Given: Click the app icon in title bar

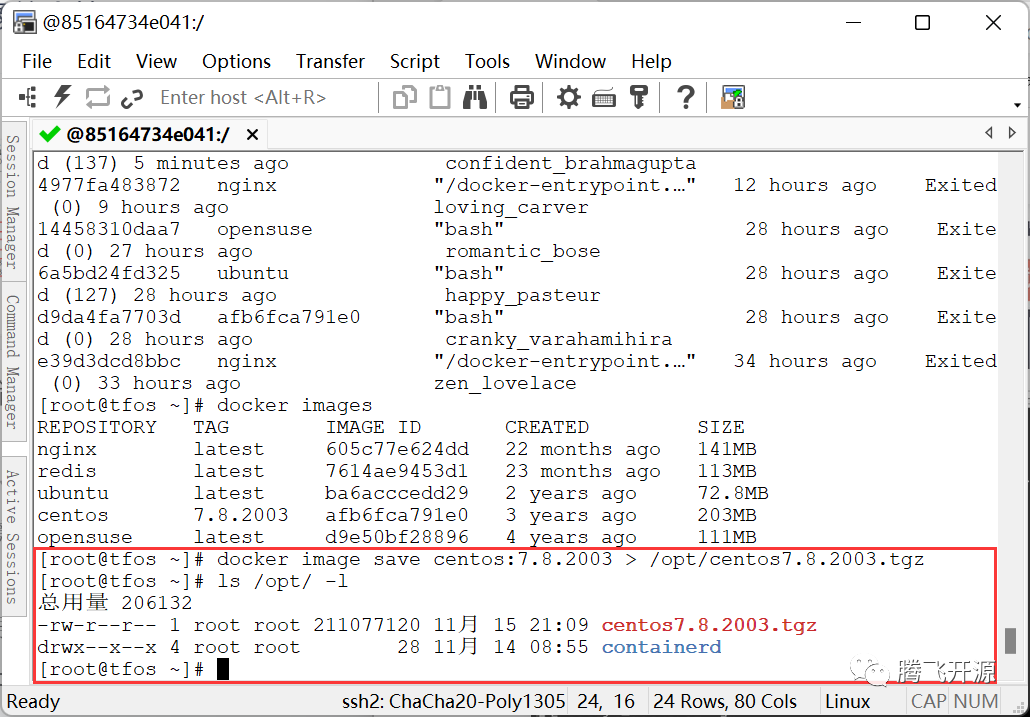Looking at the screenshot, I should (25, 22).
